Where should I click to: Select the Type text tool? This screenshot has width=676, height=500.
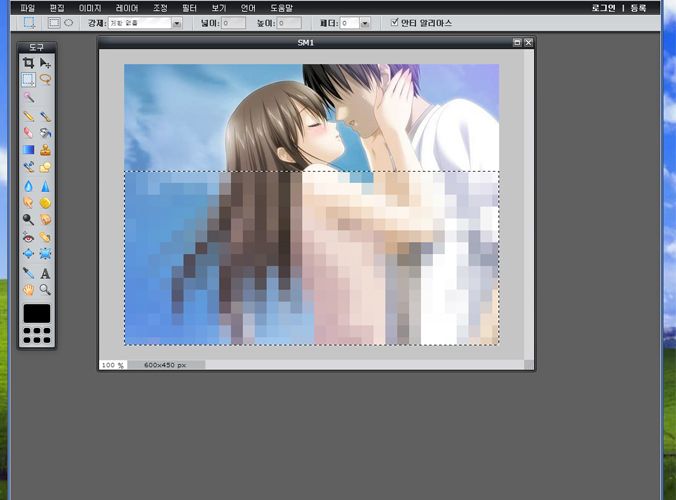[x=45, y=273]
